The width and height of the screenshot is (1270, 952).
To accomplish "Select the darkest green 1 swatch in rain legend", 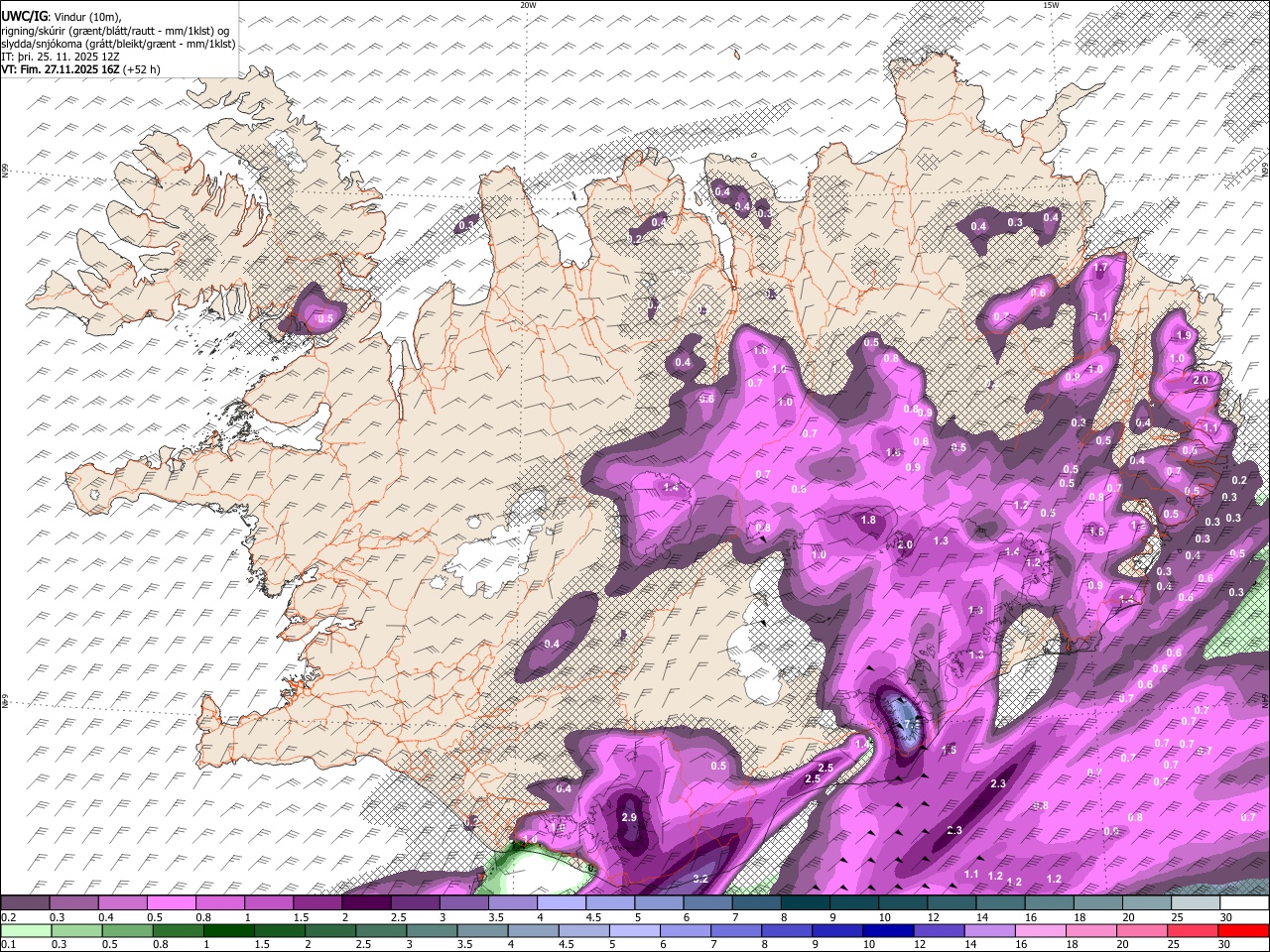I will [229, 930].
